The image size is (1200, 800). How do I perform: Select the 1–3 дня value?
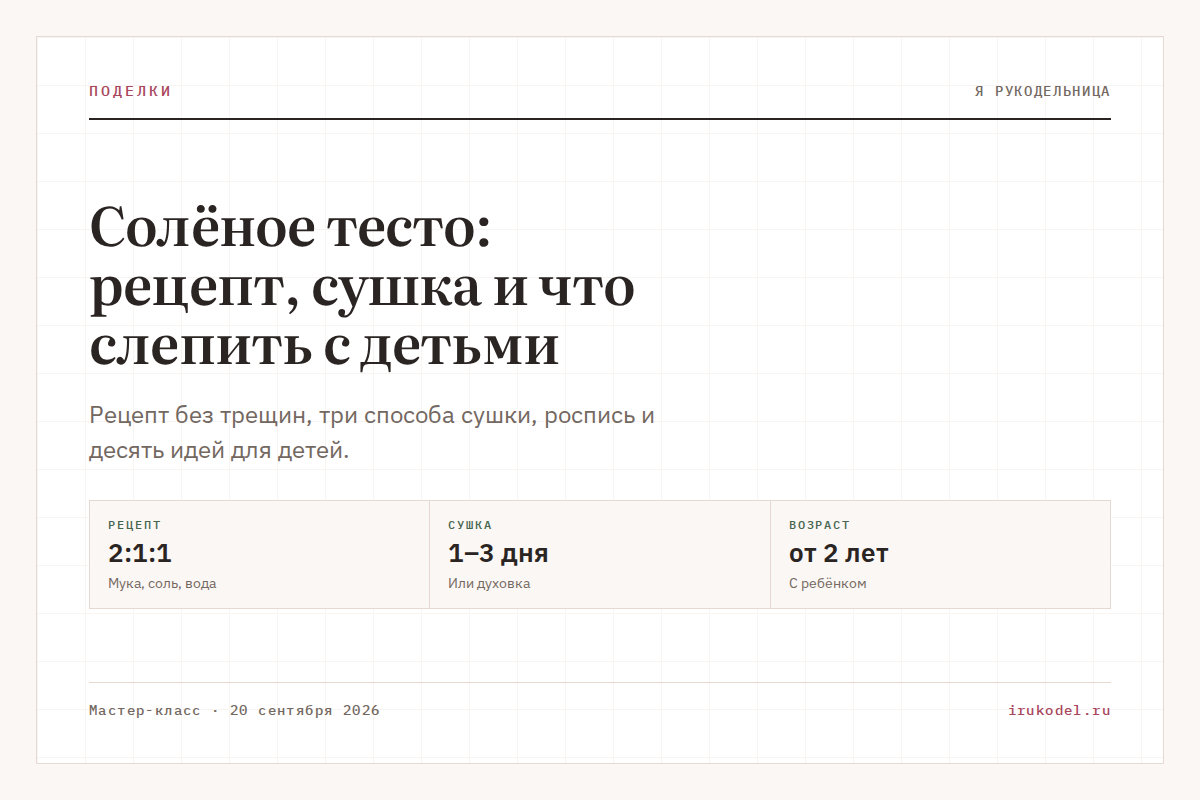coord(498,553)
